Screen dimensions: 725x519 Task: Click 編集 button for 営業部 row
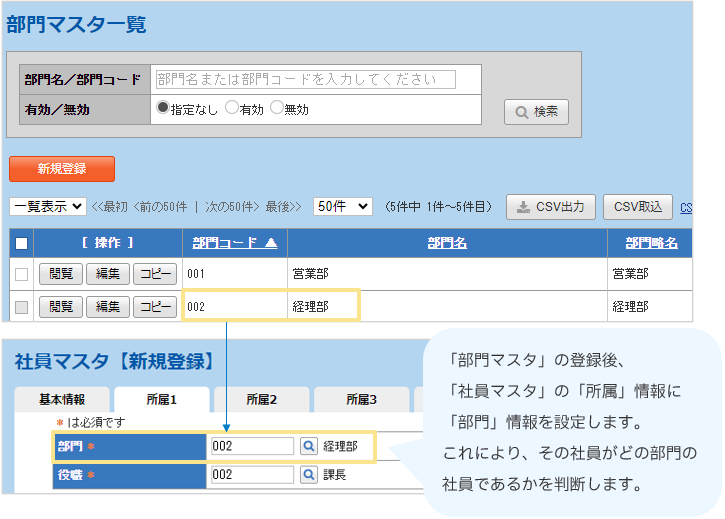pyautogui.click(x=107, y=274)
